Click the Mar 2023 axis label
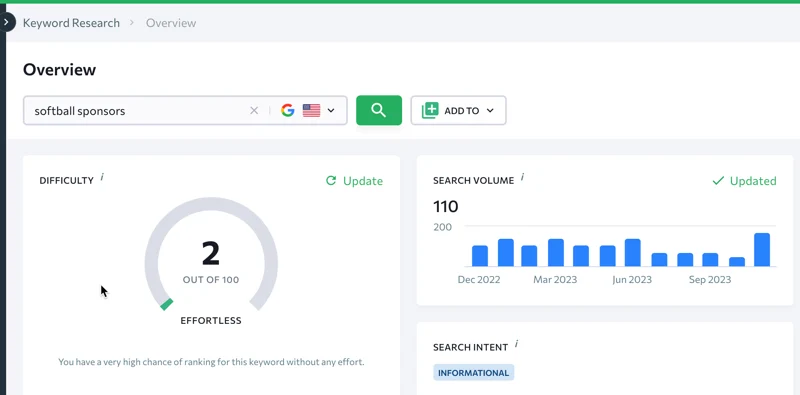Screen dimensions: 800x395 (555, 280)
